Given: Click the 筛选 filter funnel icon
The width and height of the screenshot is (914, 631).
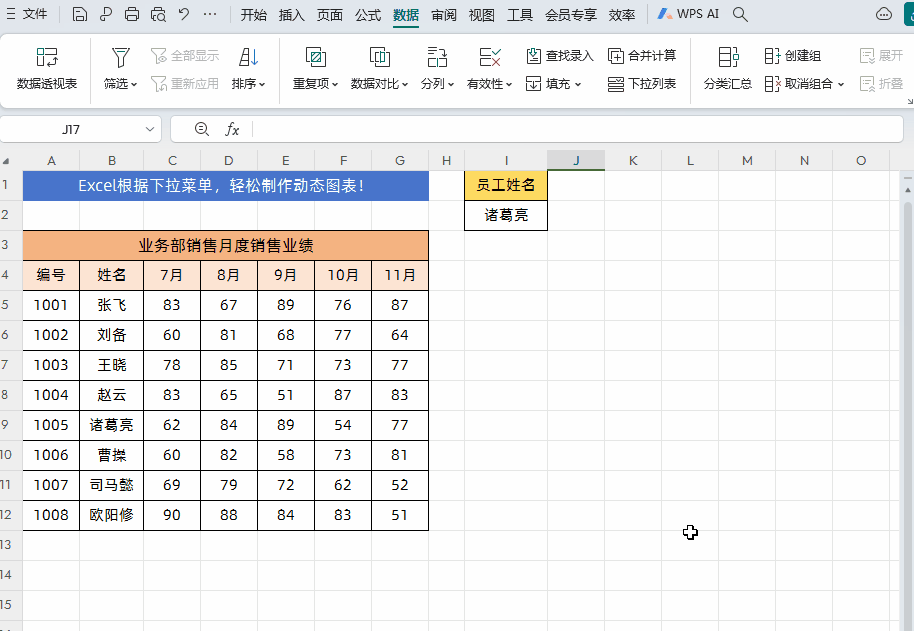Looking at the screenshot, I should click(120, 57).
